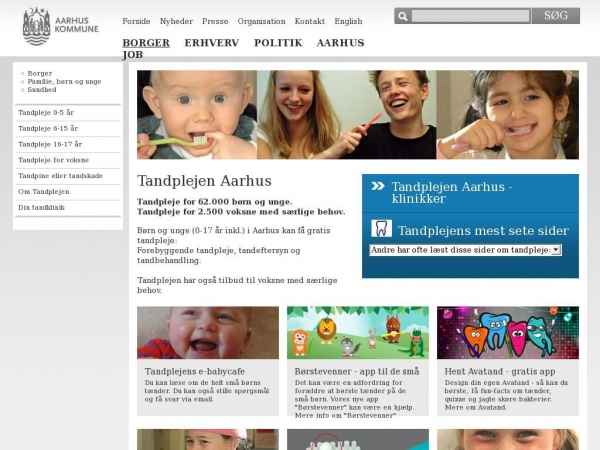
Task: Open Tandpine eller tandskade sidebar item
Action: pyautogui.click(x=68, y=176)
